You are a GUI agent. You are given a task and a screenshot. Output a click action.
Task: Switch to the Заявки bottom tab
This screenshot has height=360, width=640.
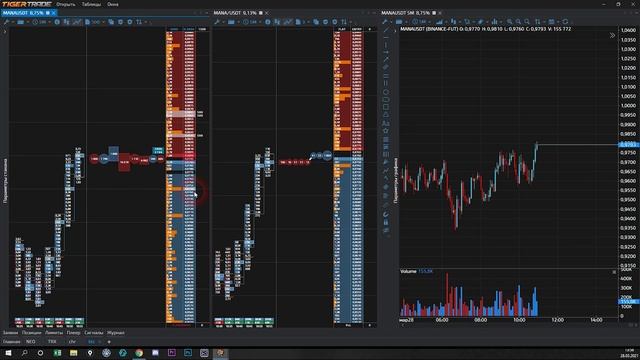10,333
